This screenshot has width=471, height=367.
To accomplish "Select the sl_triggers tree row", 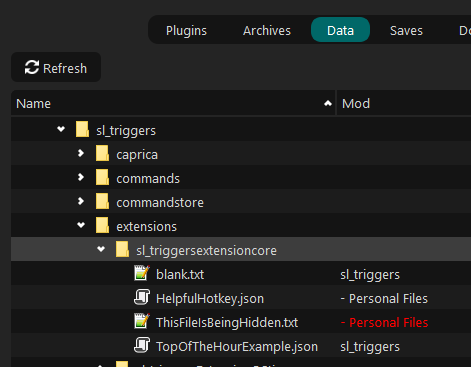I will tap(241, 129).
